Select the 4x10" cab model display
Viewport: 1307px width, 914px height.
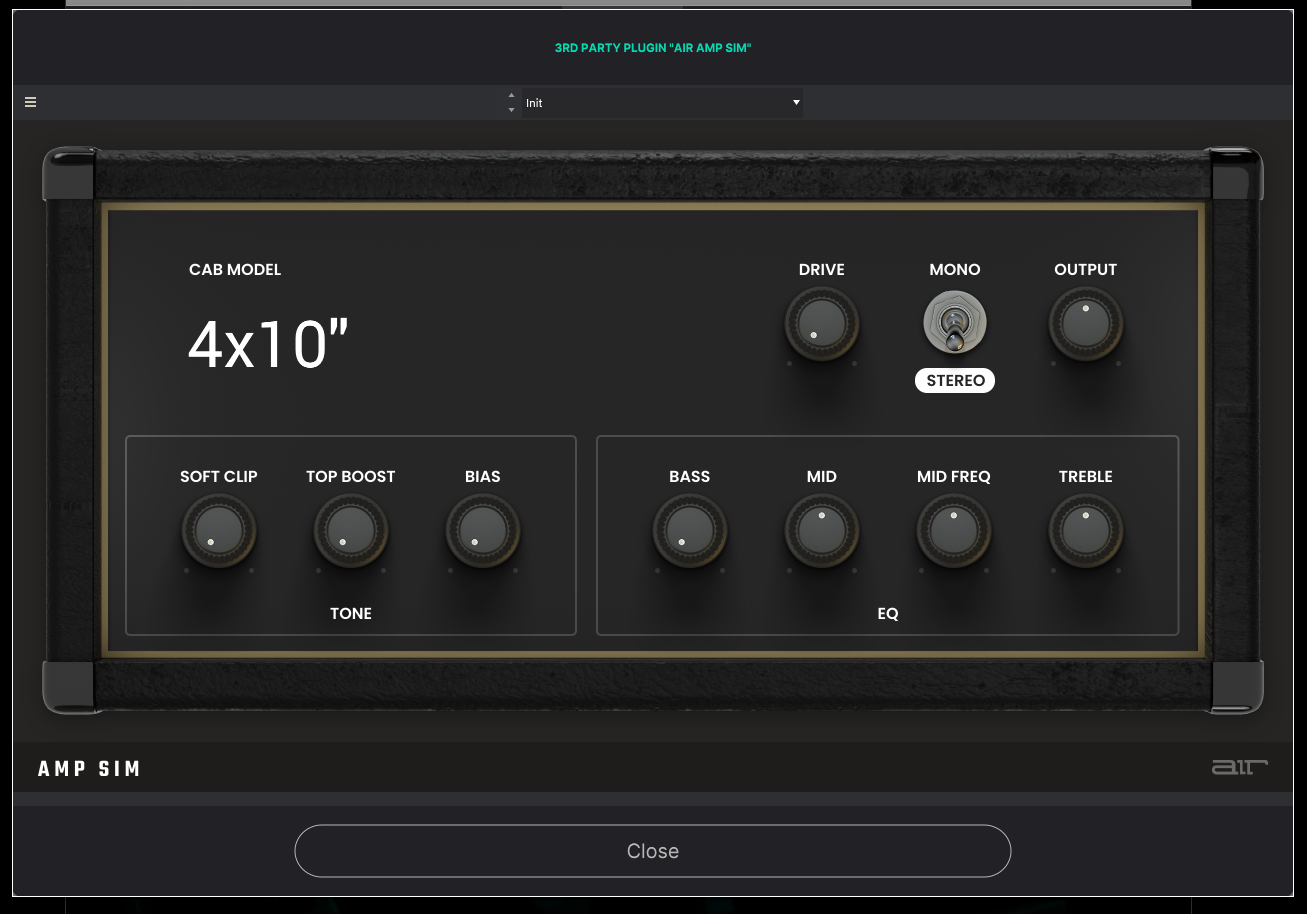pyautogui.click(x=268, y=345)
